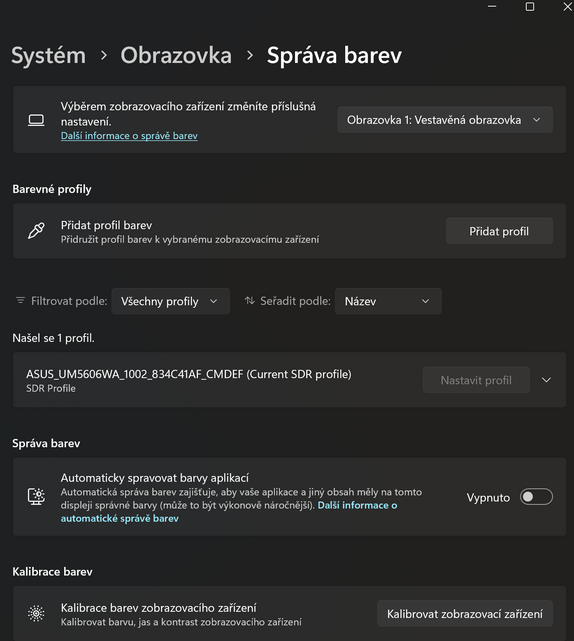Click the Správa barev section heading above the toggle

pos(46,443)
